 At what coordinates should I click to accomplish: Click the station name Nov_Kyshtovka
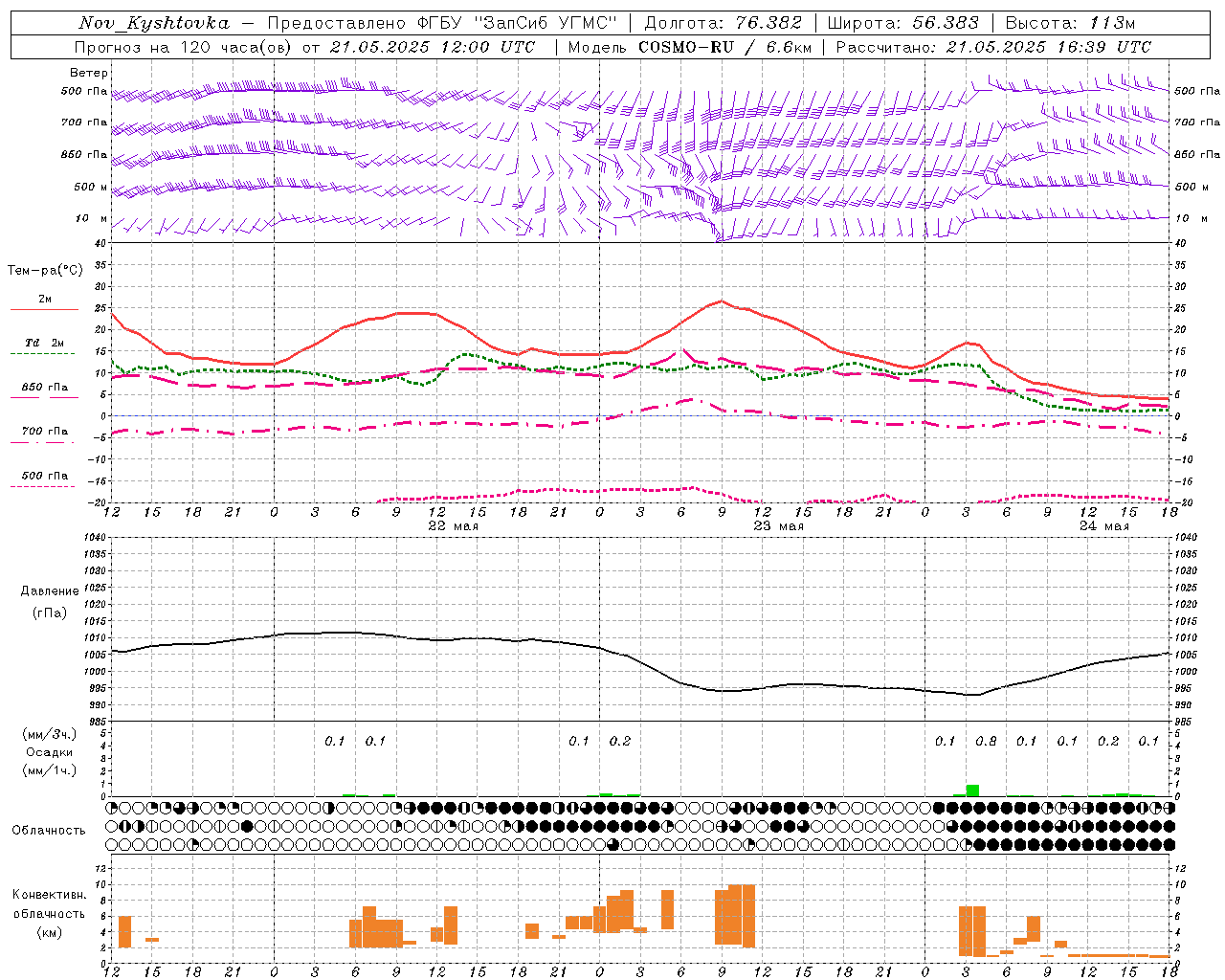154,23
